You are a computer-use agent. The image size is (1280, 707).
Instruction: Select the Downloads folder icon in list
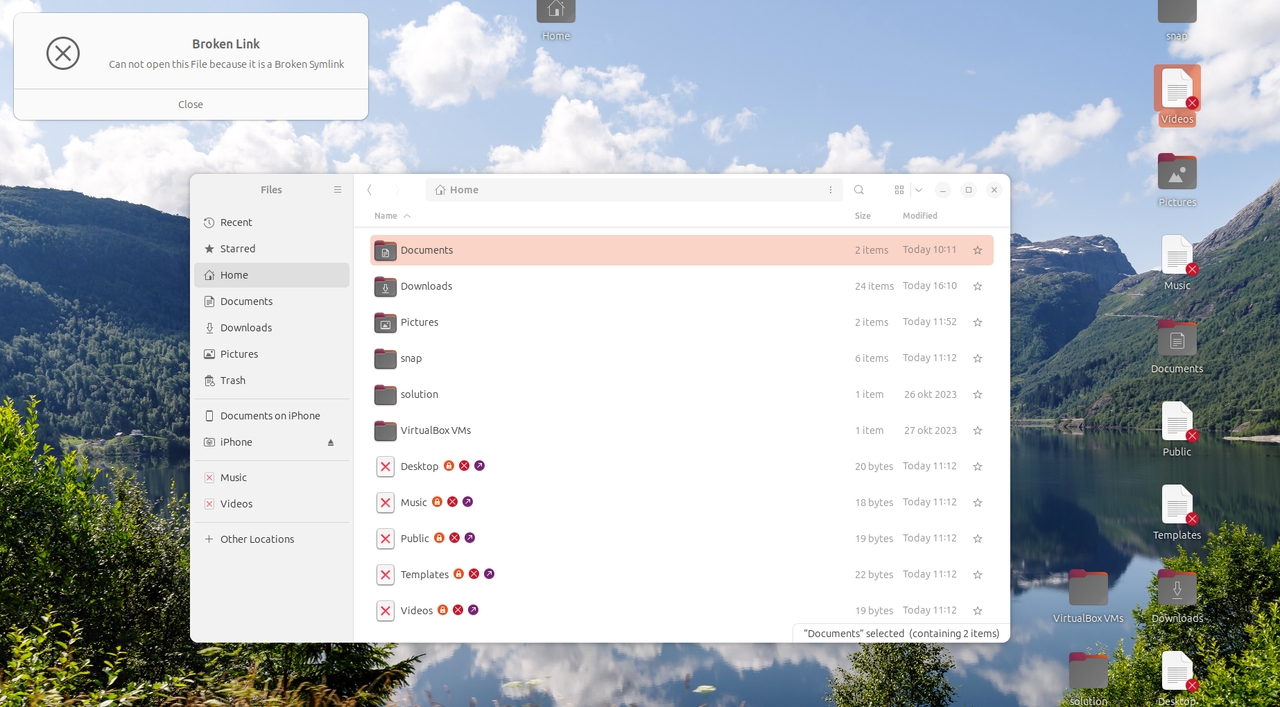385,286
